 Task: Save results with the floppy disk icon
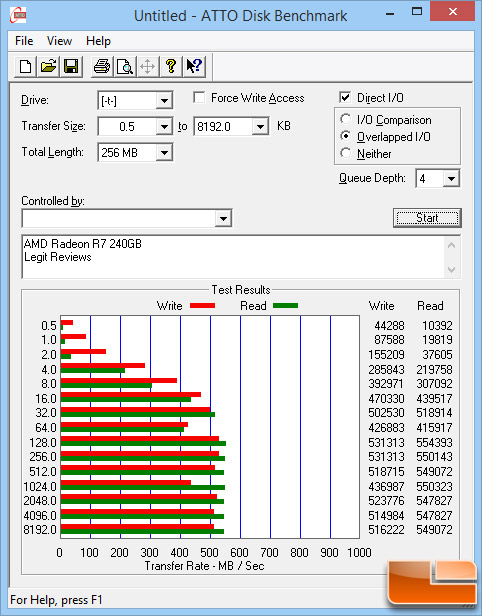[71, 66]
